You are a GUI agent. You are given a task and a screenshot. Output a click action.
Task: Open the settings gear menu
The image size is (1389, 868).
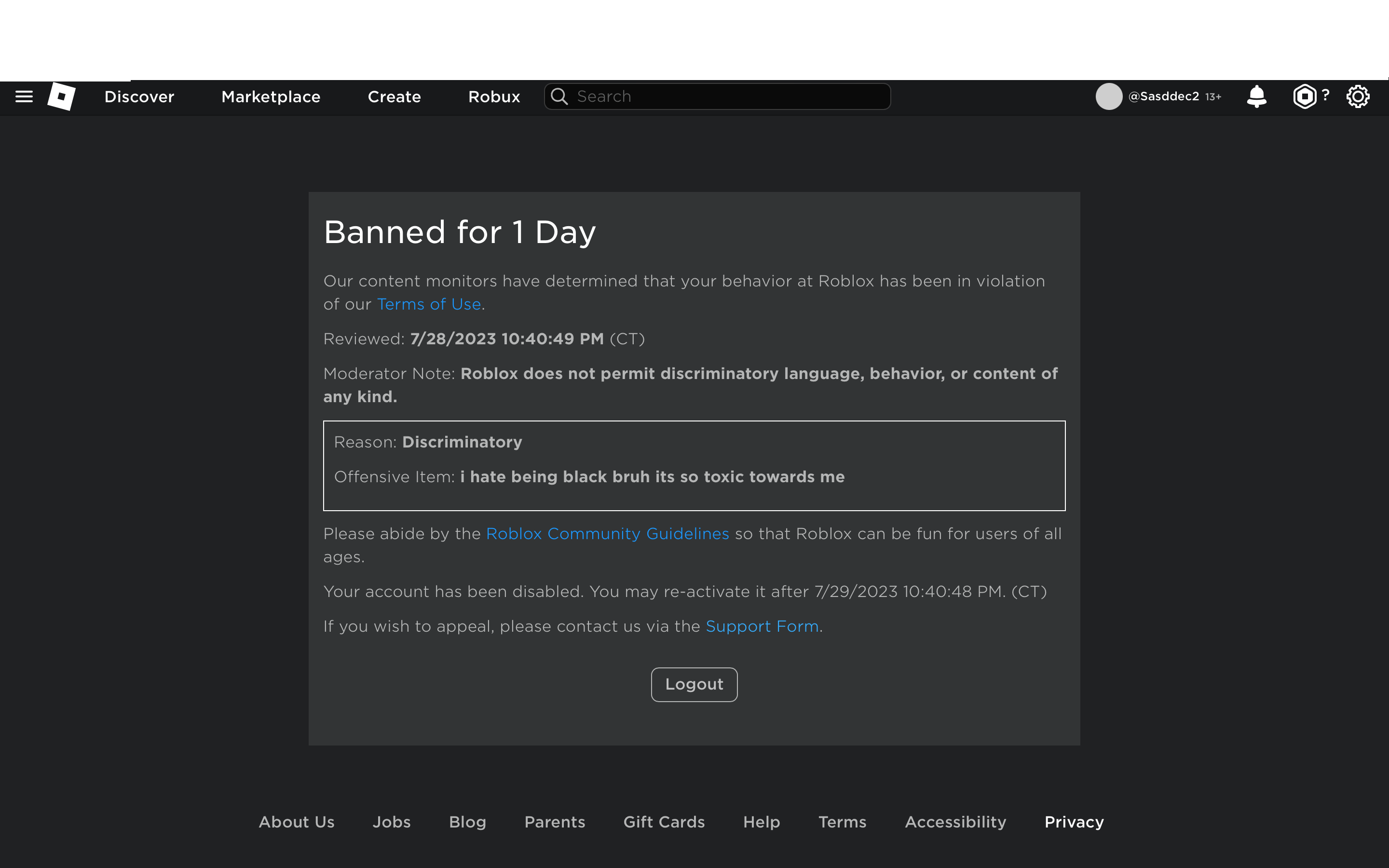[x=1358, y=96]
